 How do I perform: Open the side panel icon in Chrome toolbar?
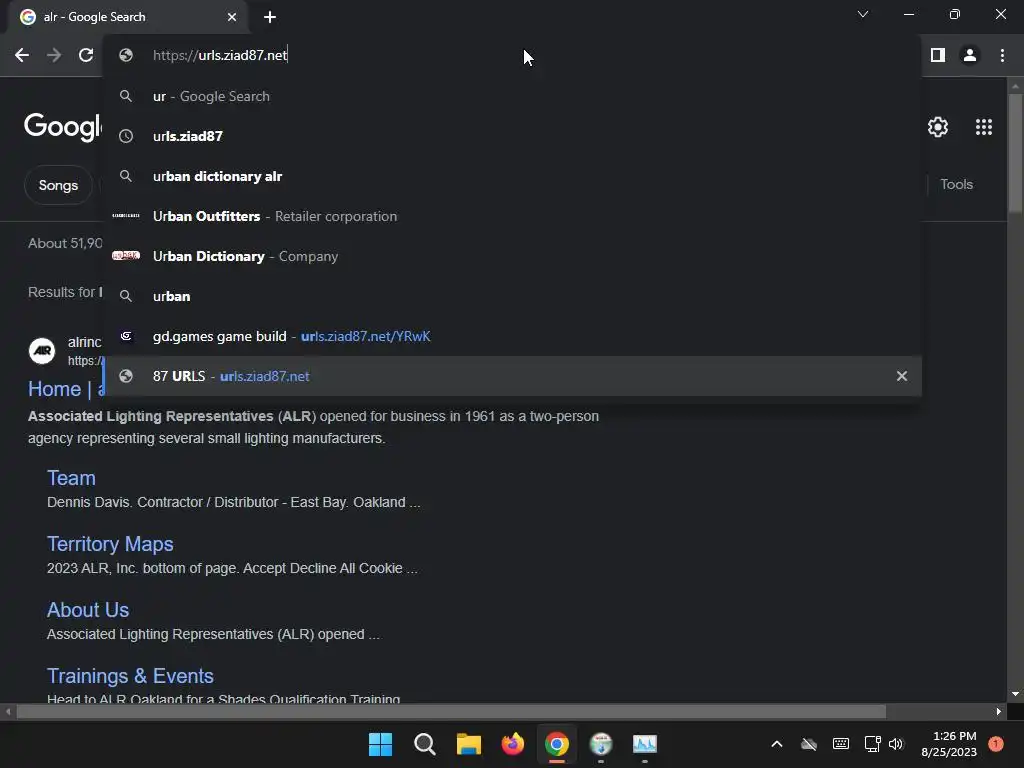tap(938, 55)
